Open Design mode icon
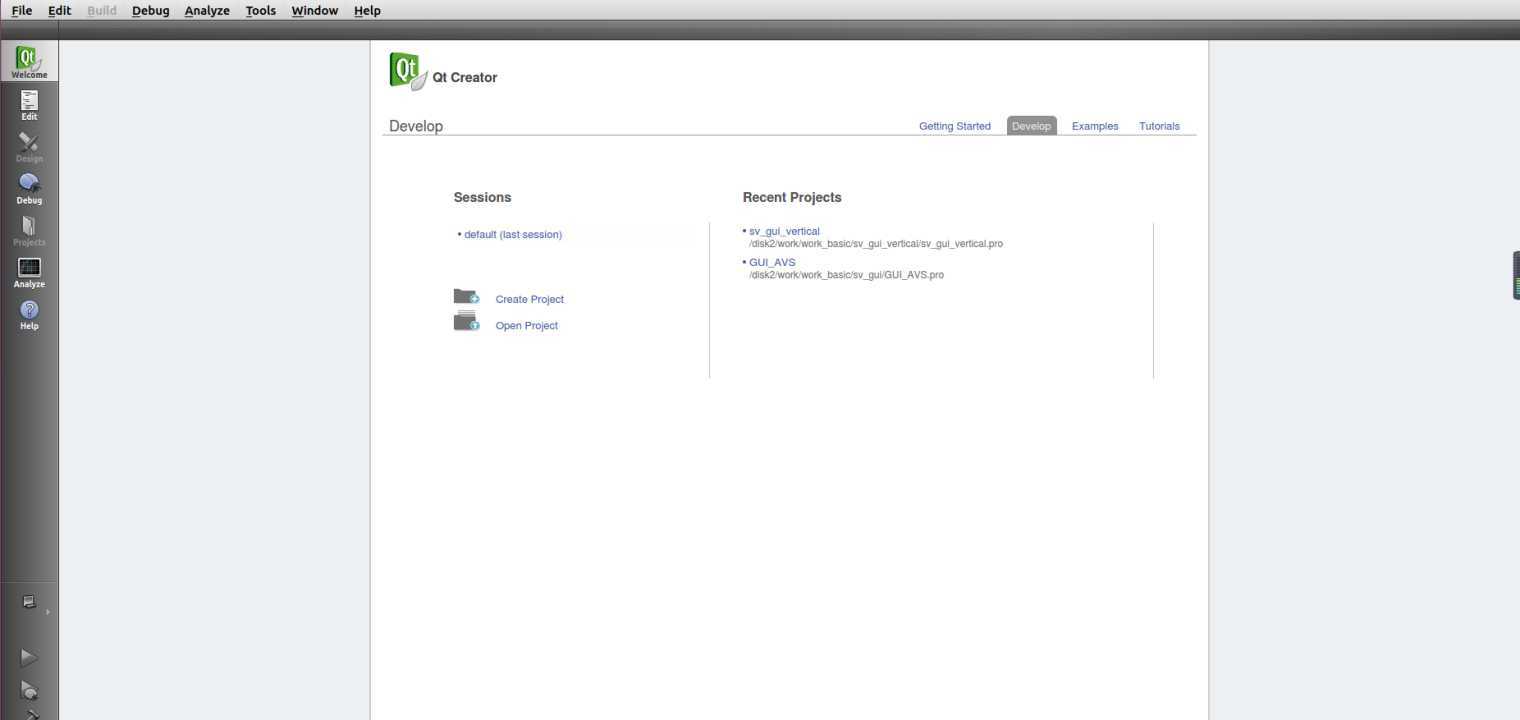 [29, 147]
